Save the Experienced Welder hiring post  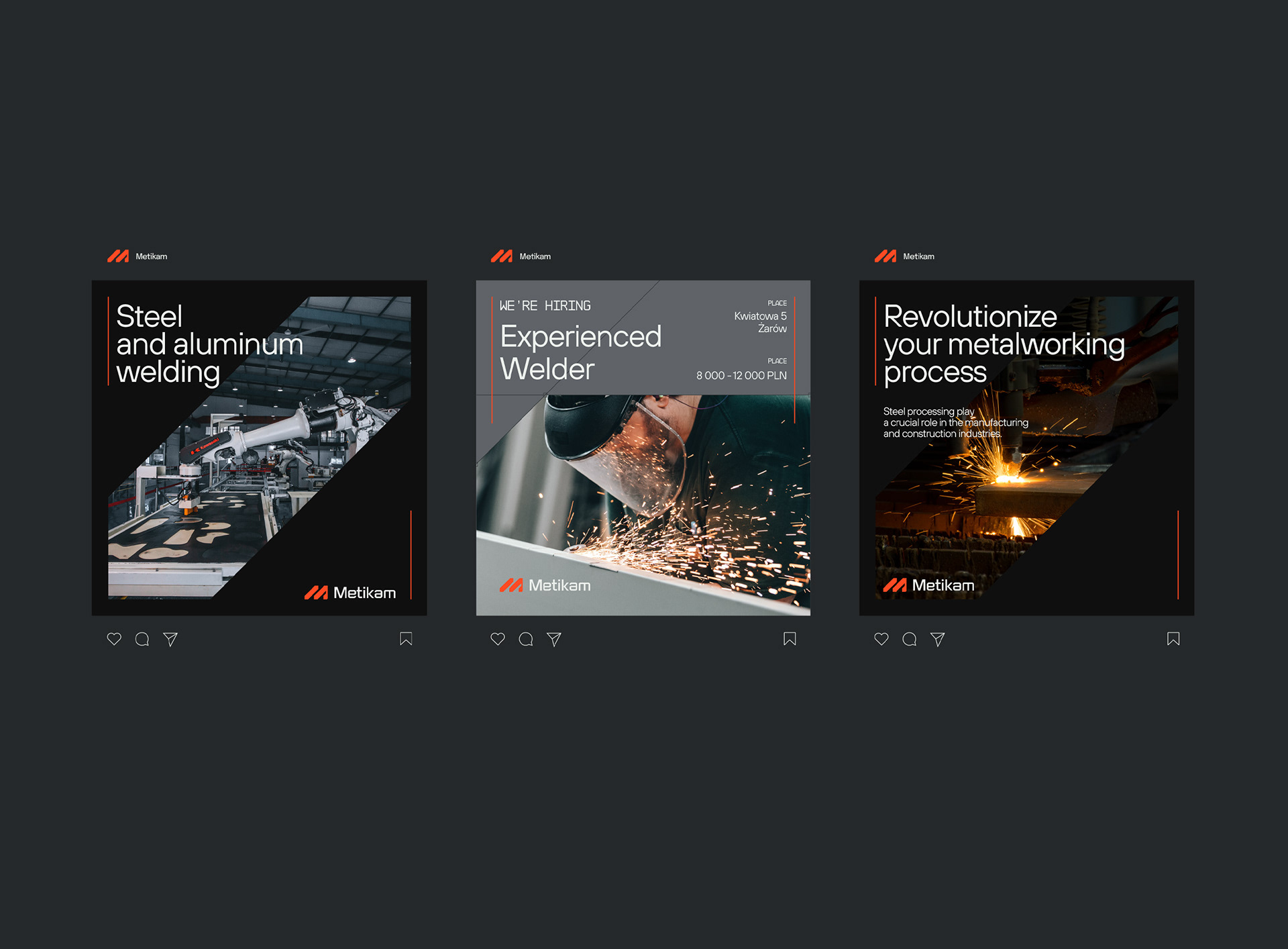pos(790,639)
